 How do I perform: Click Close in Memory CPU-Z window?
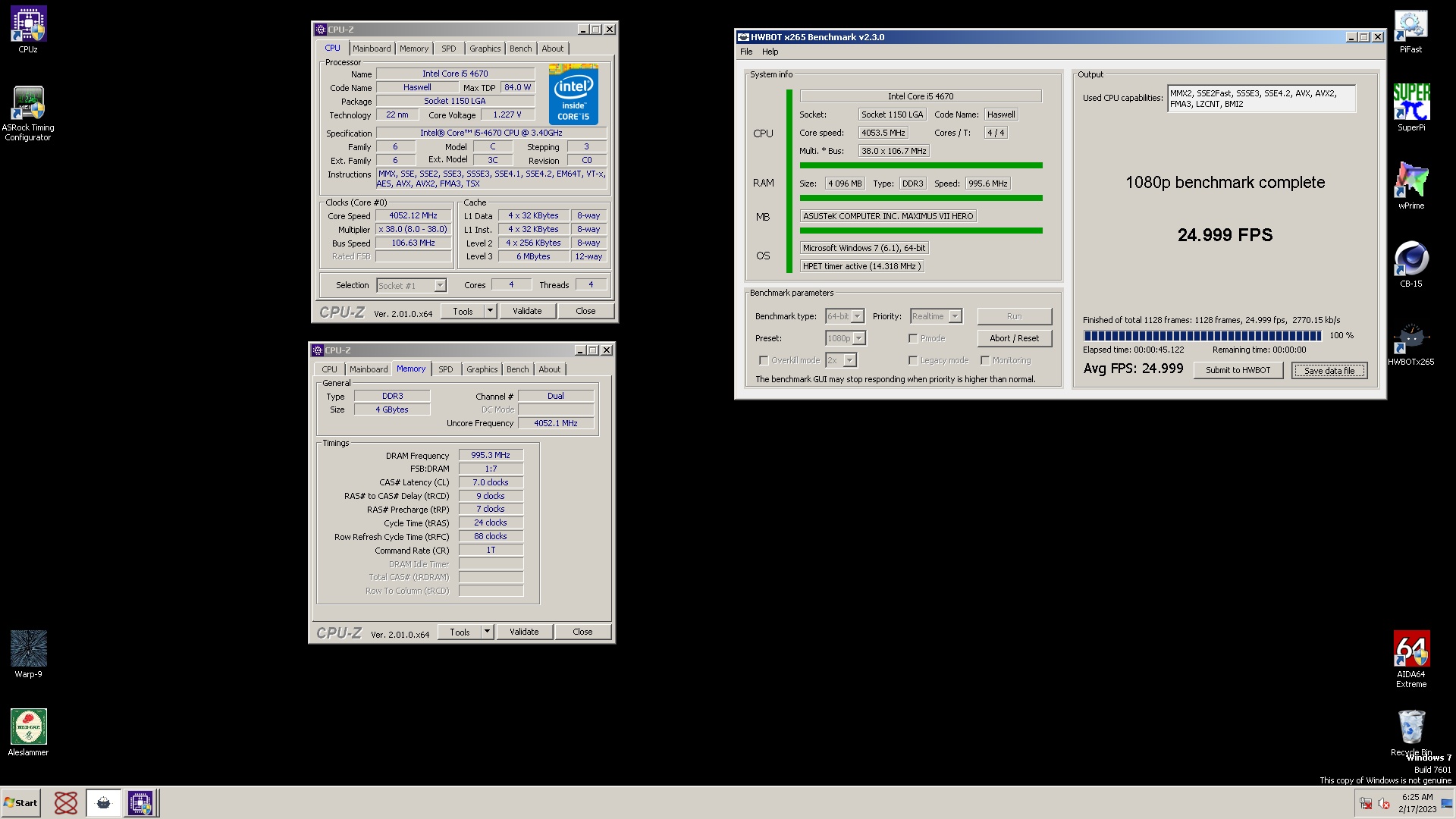click(582, 632)
